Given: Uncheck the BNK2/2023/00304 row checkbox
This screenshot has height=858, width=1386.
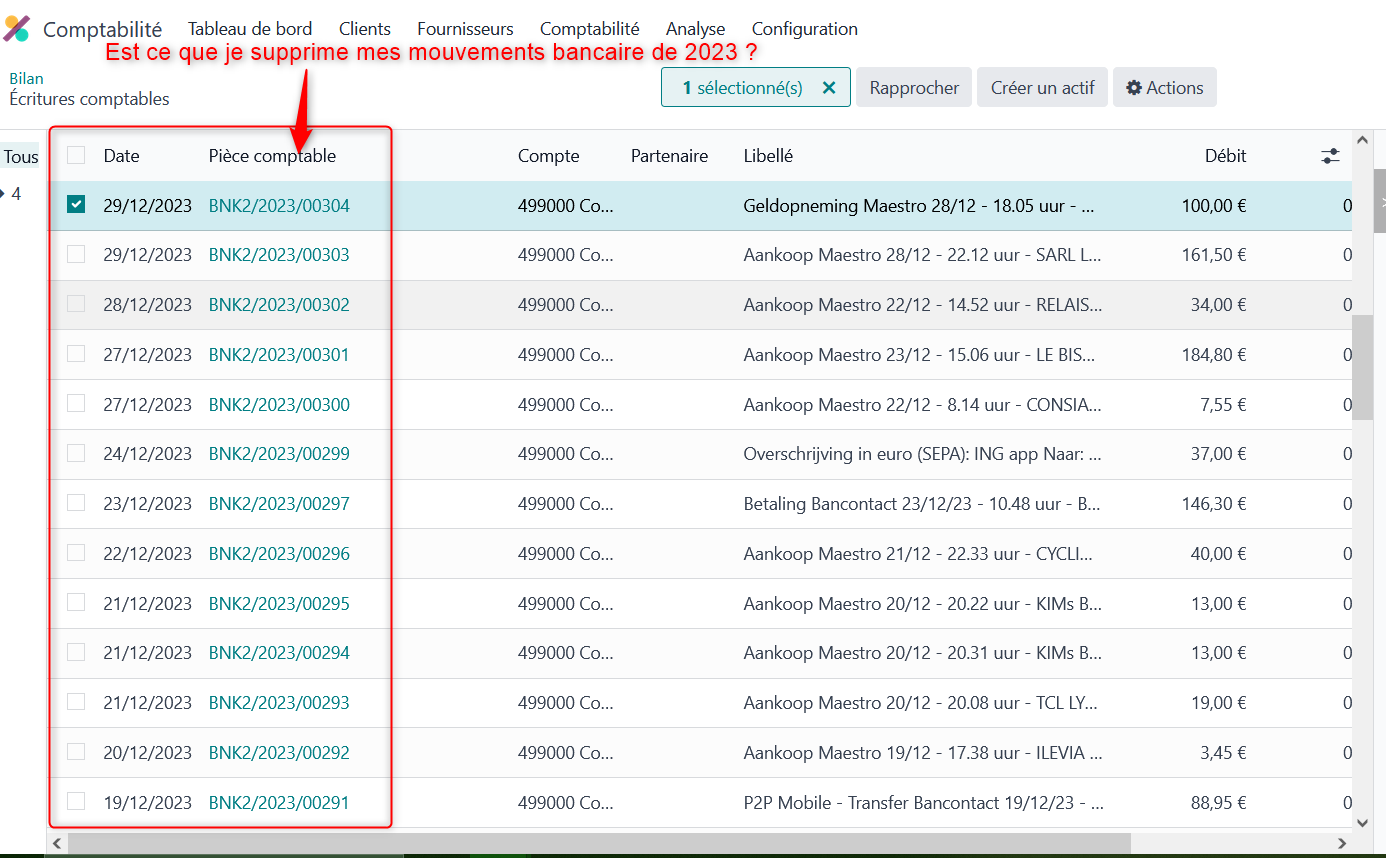Looking at the screenshot, I should (x=76, y=205).
